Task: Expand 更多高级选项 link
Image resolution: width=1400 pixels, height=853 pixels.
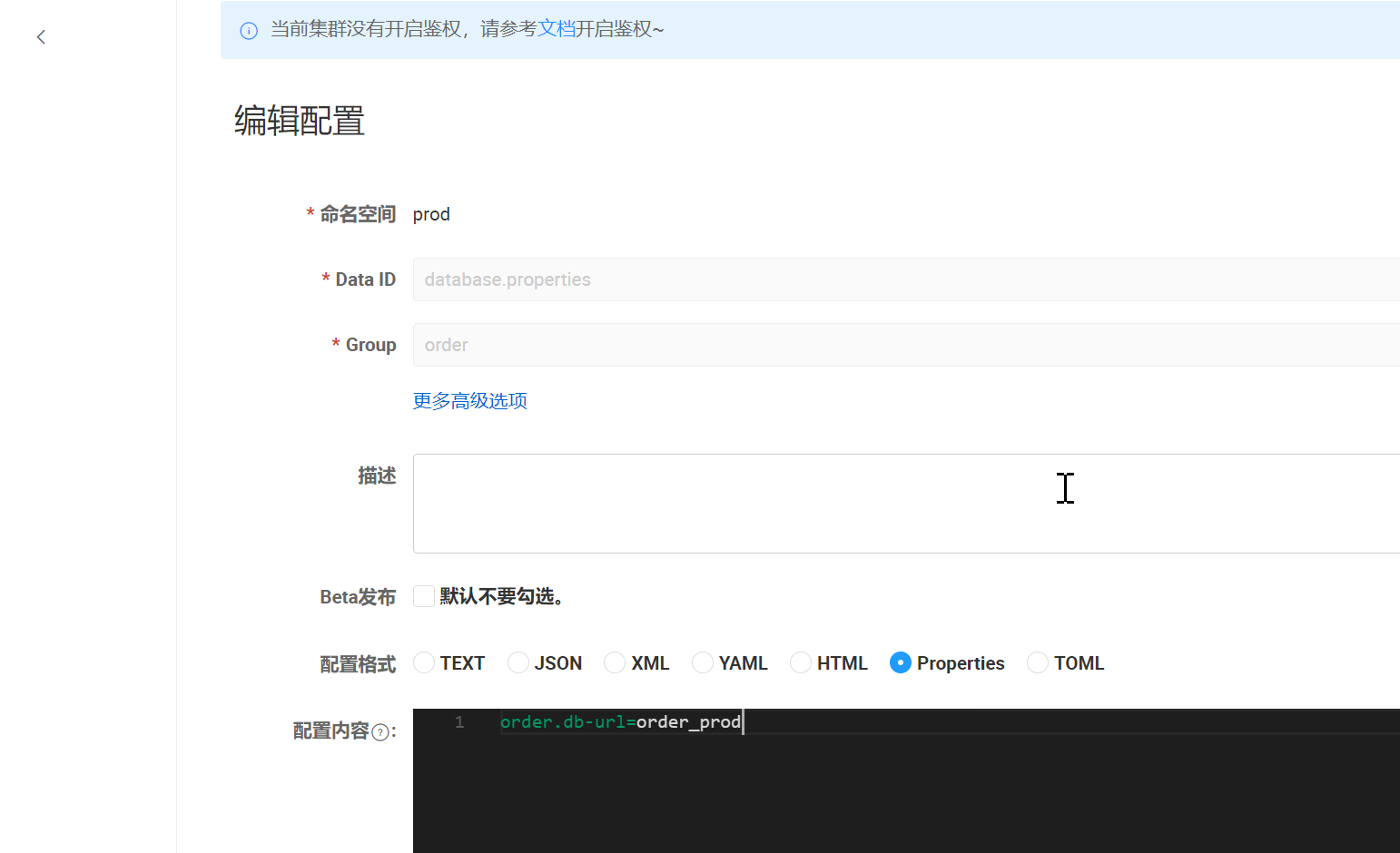Action: point(470,401)
